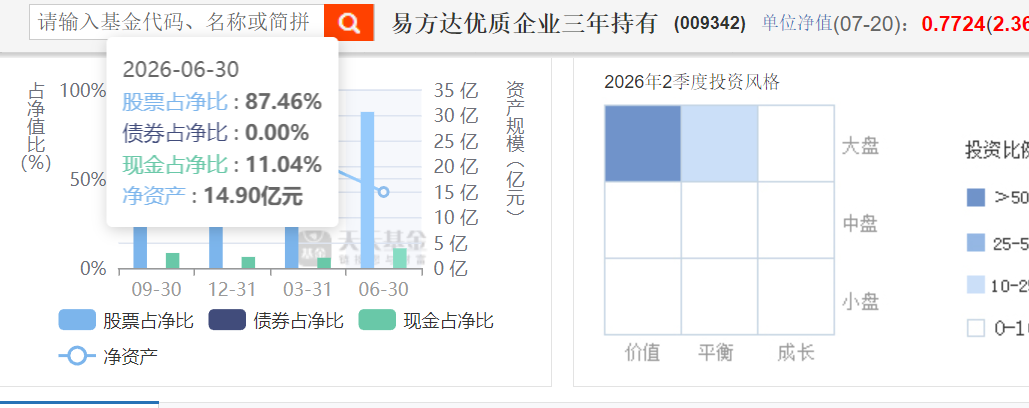Click the 中盘 row label
The width and height of the screenshot is (1029, 408).
click(x=860, y=224)
